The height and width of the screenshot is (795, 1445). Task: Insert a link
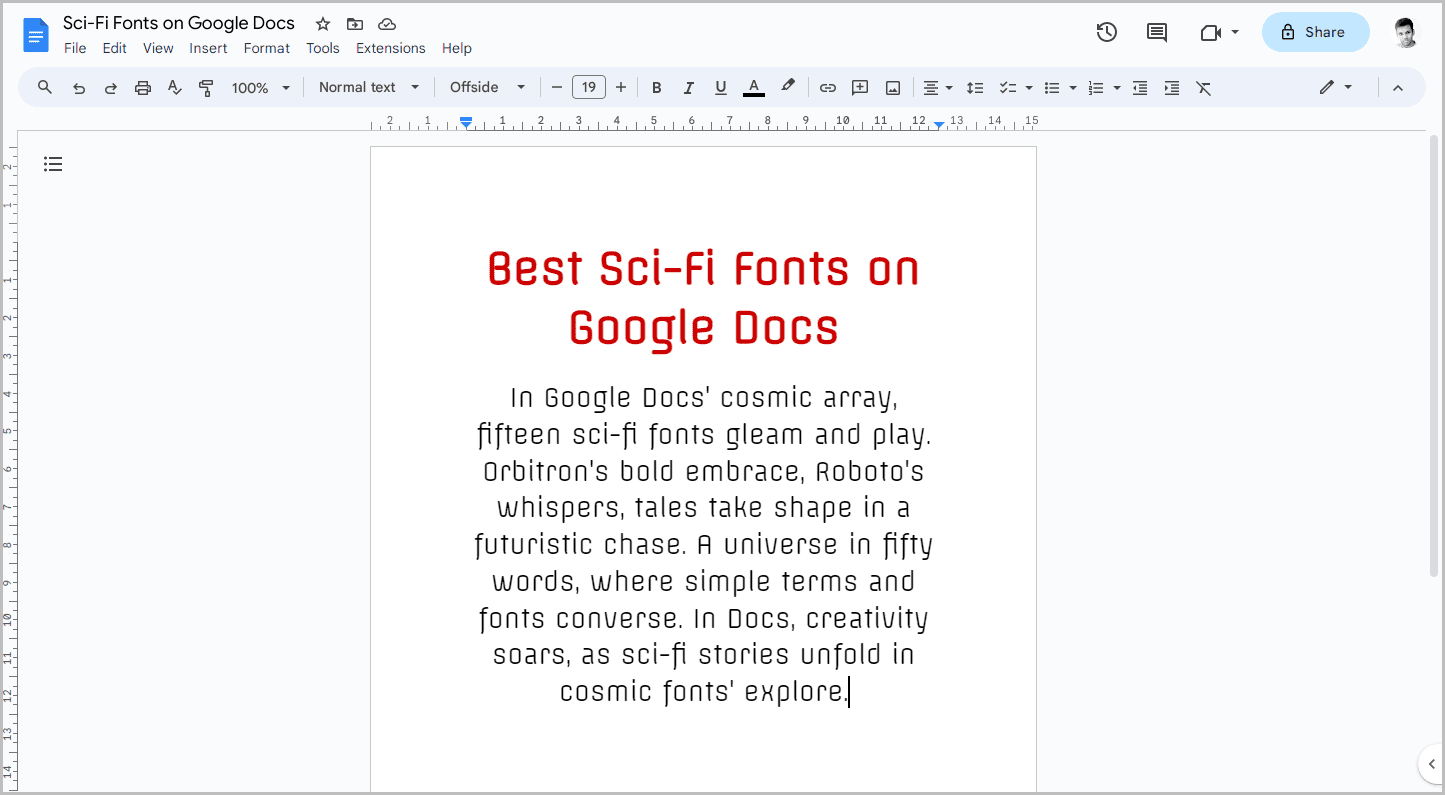(827, 87)
